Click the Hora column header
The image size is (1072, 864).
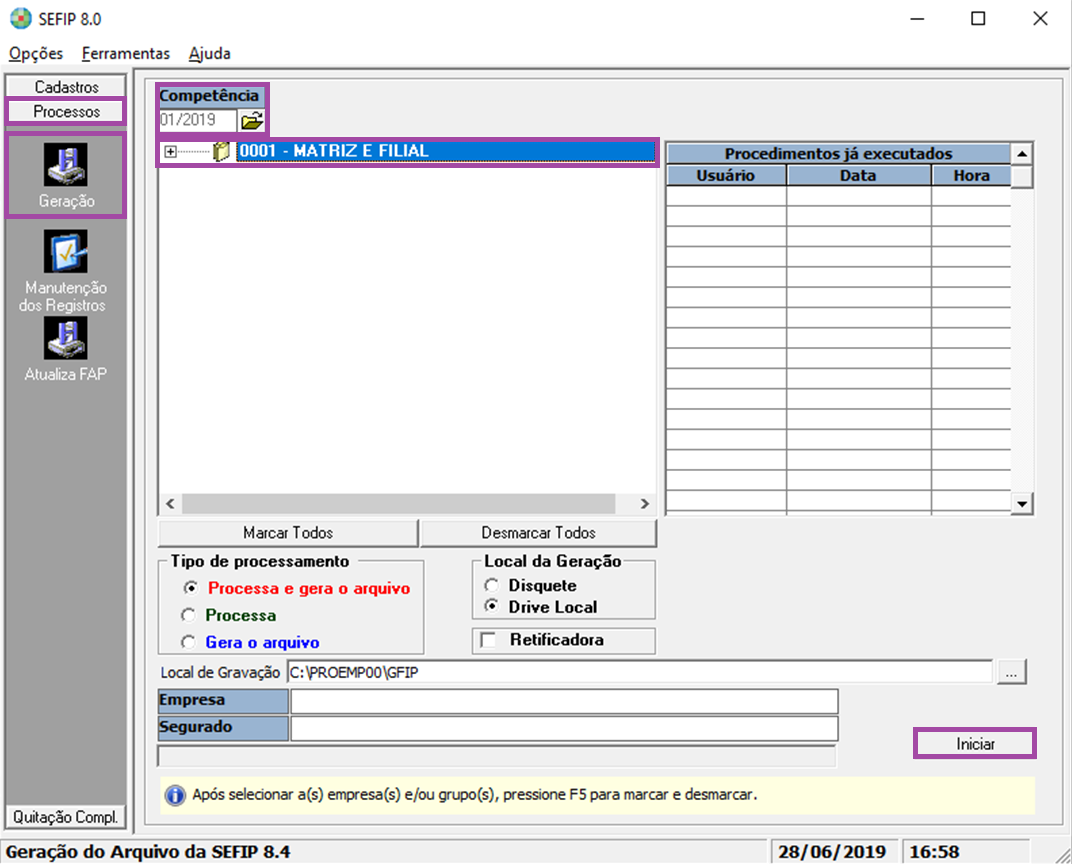(x=971, y=176)
